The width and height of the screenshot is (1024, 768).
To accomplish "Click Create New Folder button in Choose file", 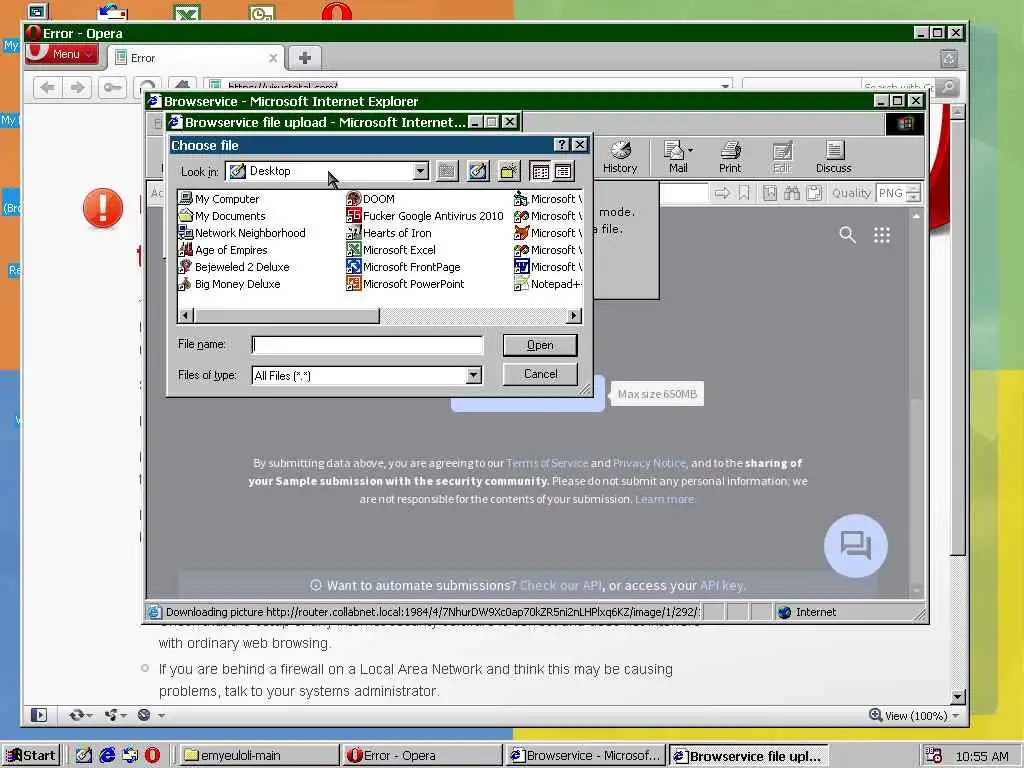I will [x=509, y=171].
